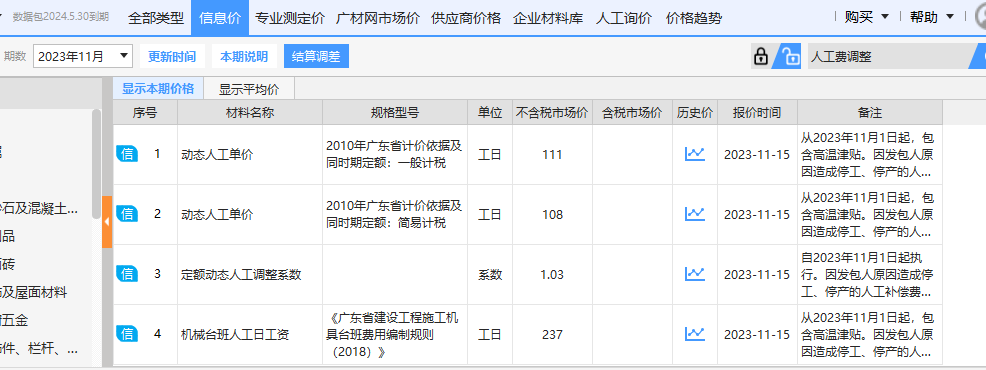Image resolution: width=986 pixels, height=370 pixels.
Task: Click the 单位 column header
Action: click(x=490, y=113)
